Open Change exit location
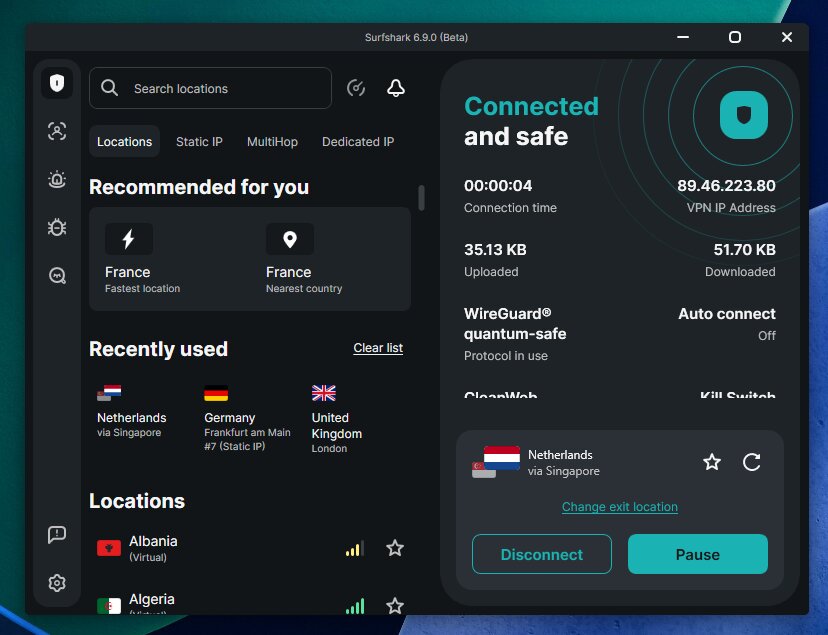 [619, 507]
